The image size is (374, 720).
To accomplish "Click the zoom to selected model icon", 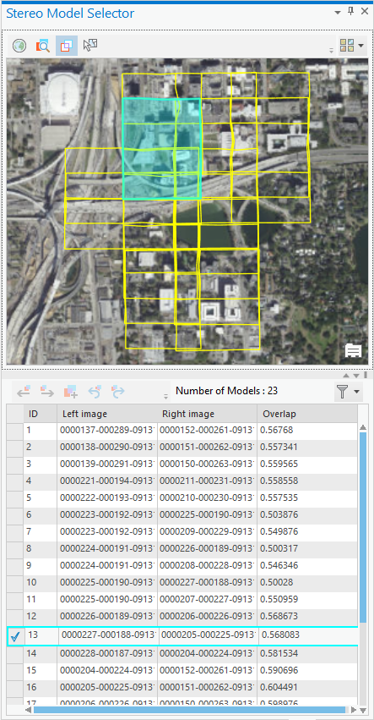I will [43, 45].
